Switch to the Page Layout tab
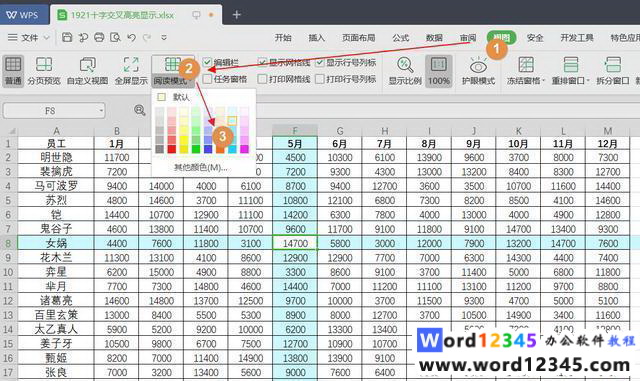Viewport: 640px width, 381px height. [x=358, y=38]
